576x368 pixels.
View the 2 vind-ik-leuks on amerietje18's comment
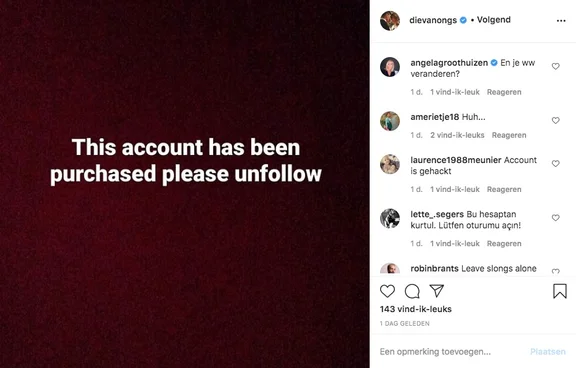pos(457,135)
